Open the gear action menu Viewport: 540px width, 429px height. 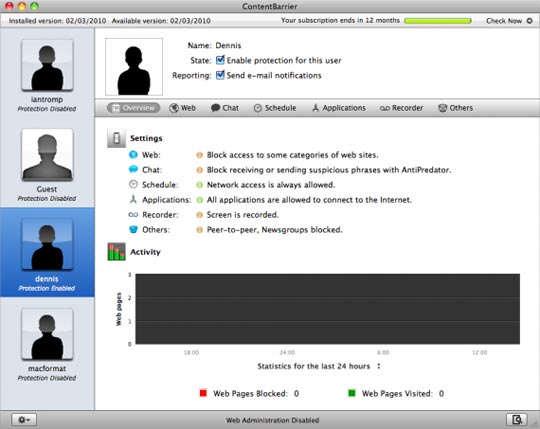24,420
